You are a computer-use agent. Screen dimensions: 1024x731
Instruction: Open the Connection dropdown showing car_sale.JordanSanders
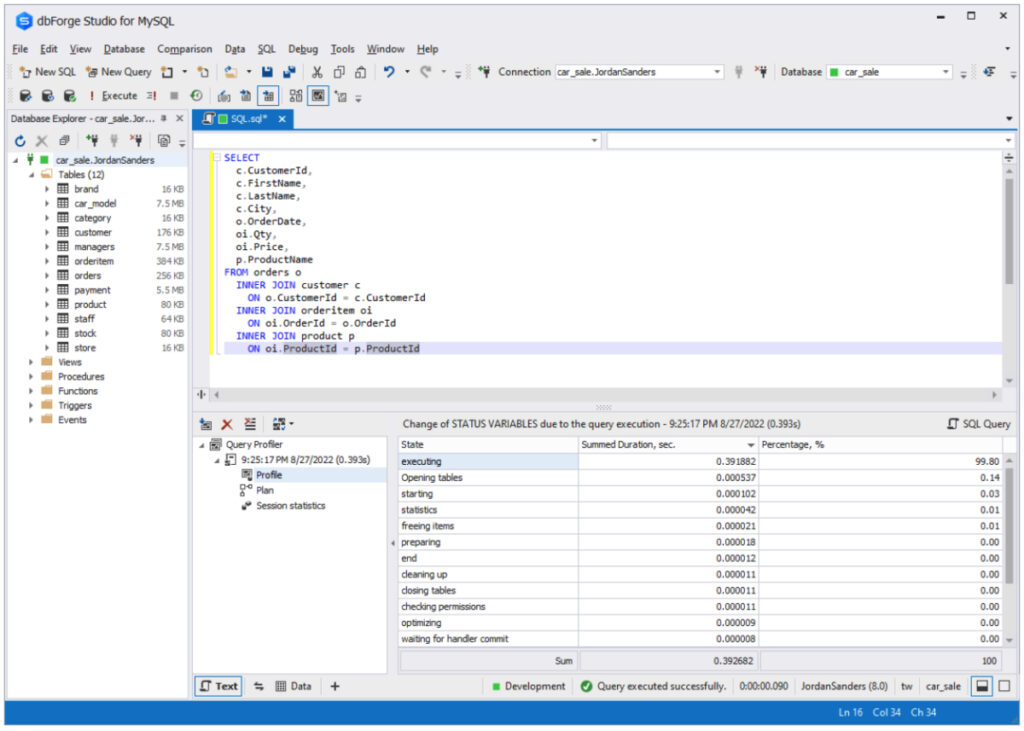[x=716, y=71]
